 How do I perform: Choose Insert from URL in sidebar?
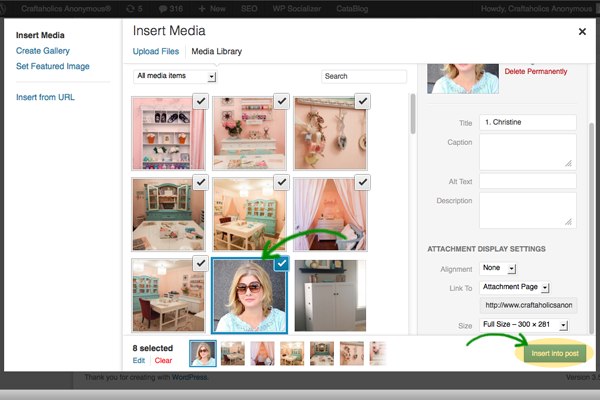[45, 97]
